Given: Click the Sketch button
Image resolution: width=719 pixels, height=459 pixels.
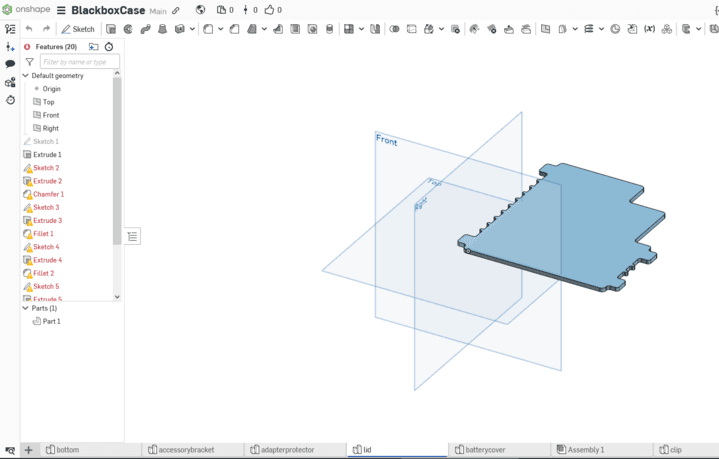Looking at the screenshot, I should pos(78,29).
